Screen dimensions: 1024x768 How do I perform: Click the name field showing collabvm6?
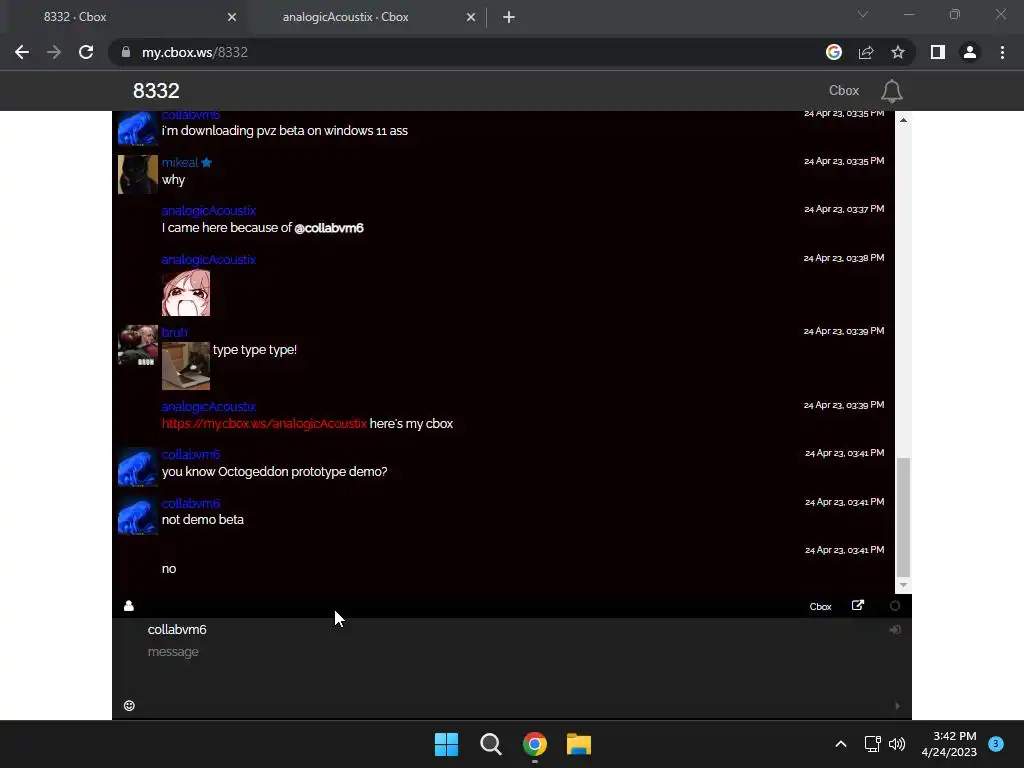511,630
